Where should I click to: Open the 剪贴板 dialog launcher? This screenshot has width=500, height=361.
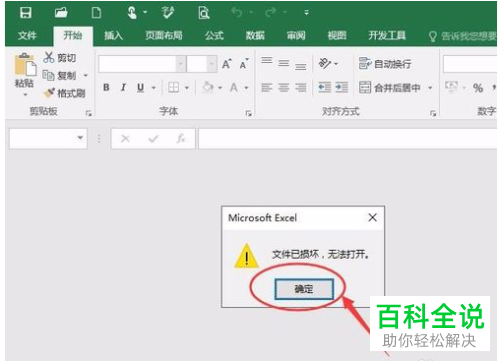click(x=88, y=113)
